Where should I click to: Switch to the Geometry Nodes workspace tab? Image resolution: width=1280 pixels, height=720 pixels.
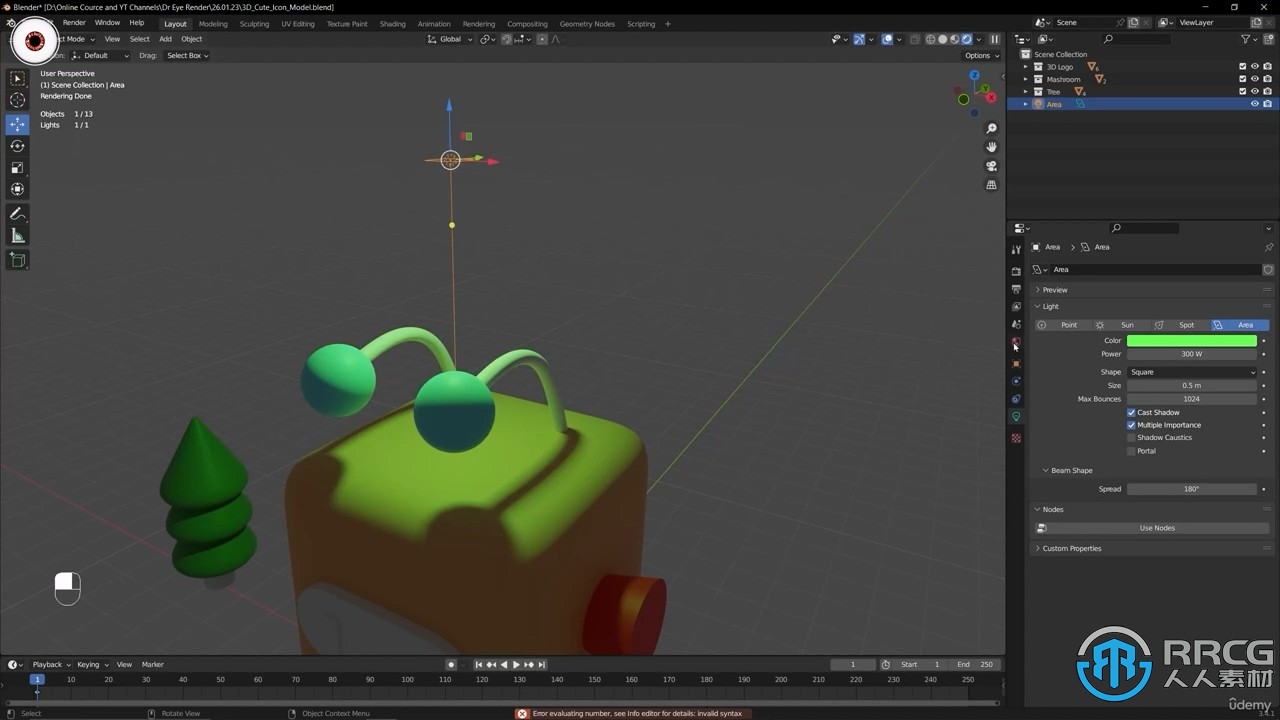pos(587,24)
